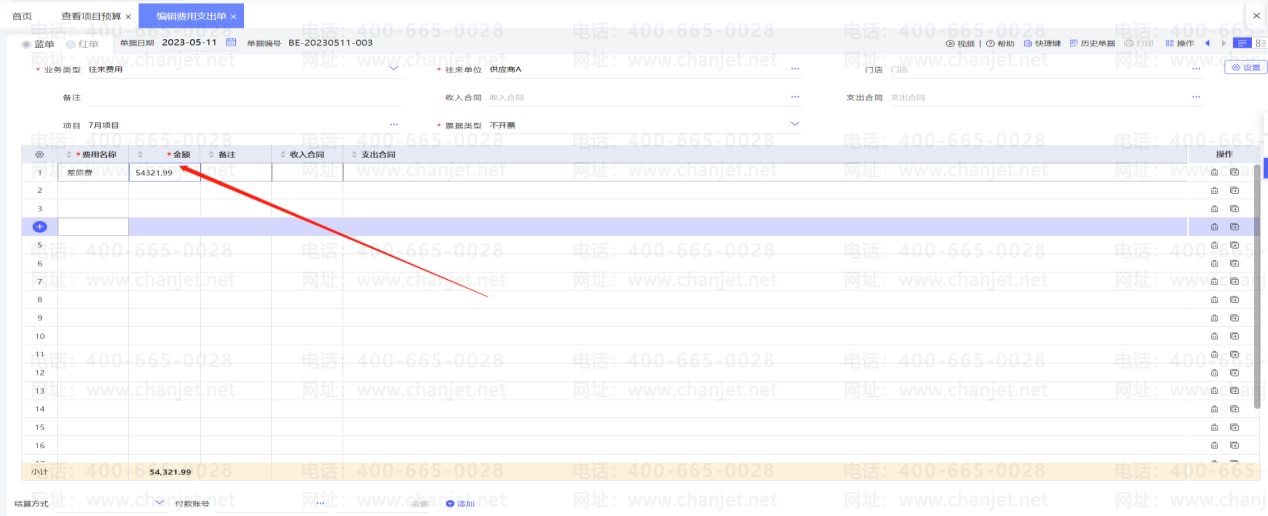Switch to the highlighted blue list layout icon
This screenshot has width=1268, height=516.
click(x=1243, y=43)
